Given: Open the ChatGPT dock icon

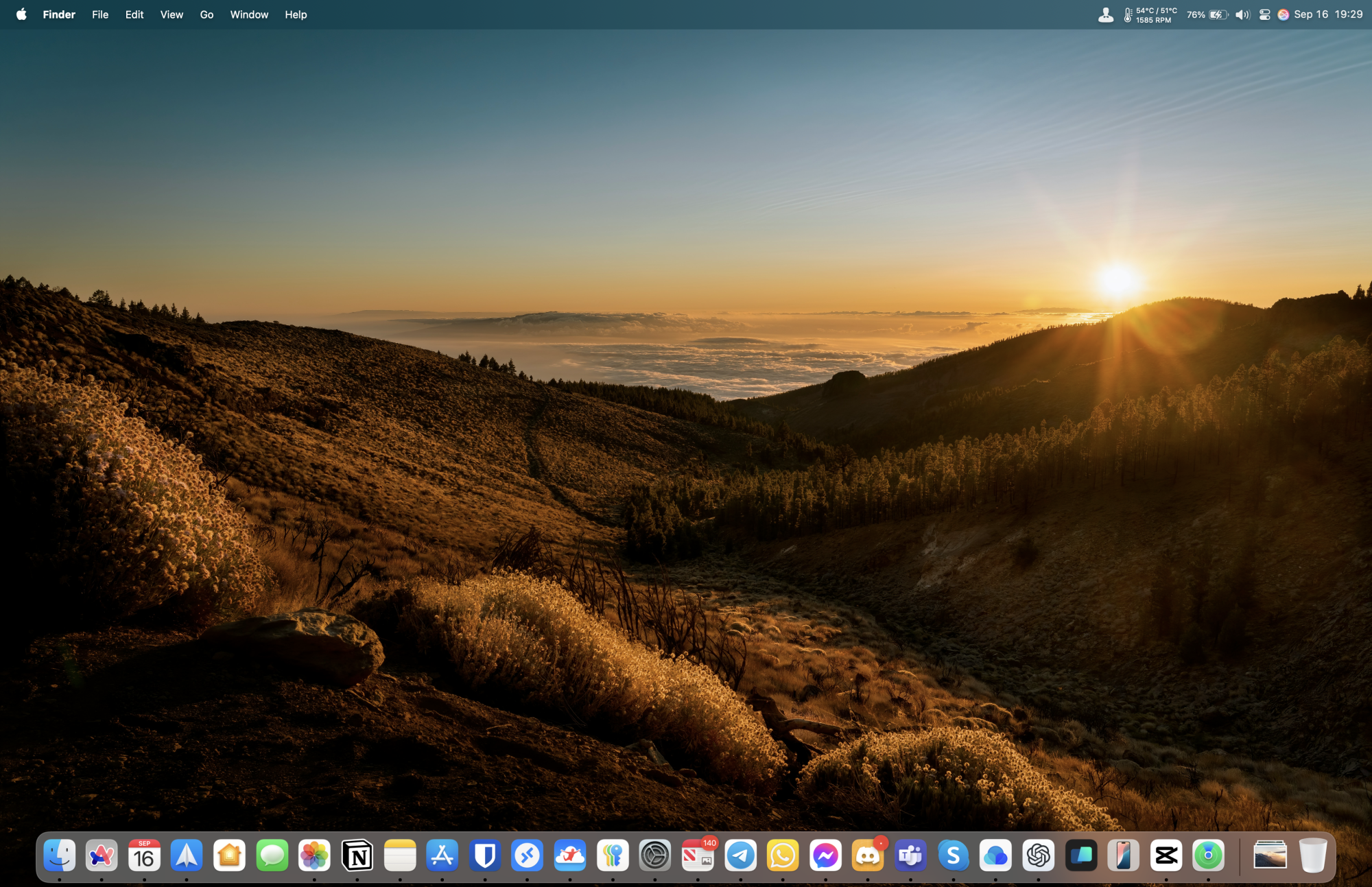Looking at the screenshot, I should (1038, 855).
